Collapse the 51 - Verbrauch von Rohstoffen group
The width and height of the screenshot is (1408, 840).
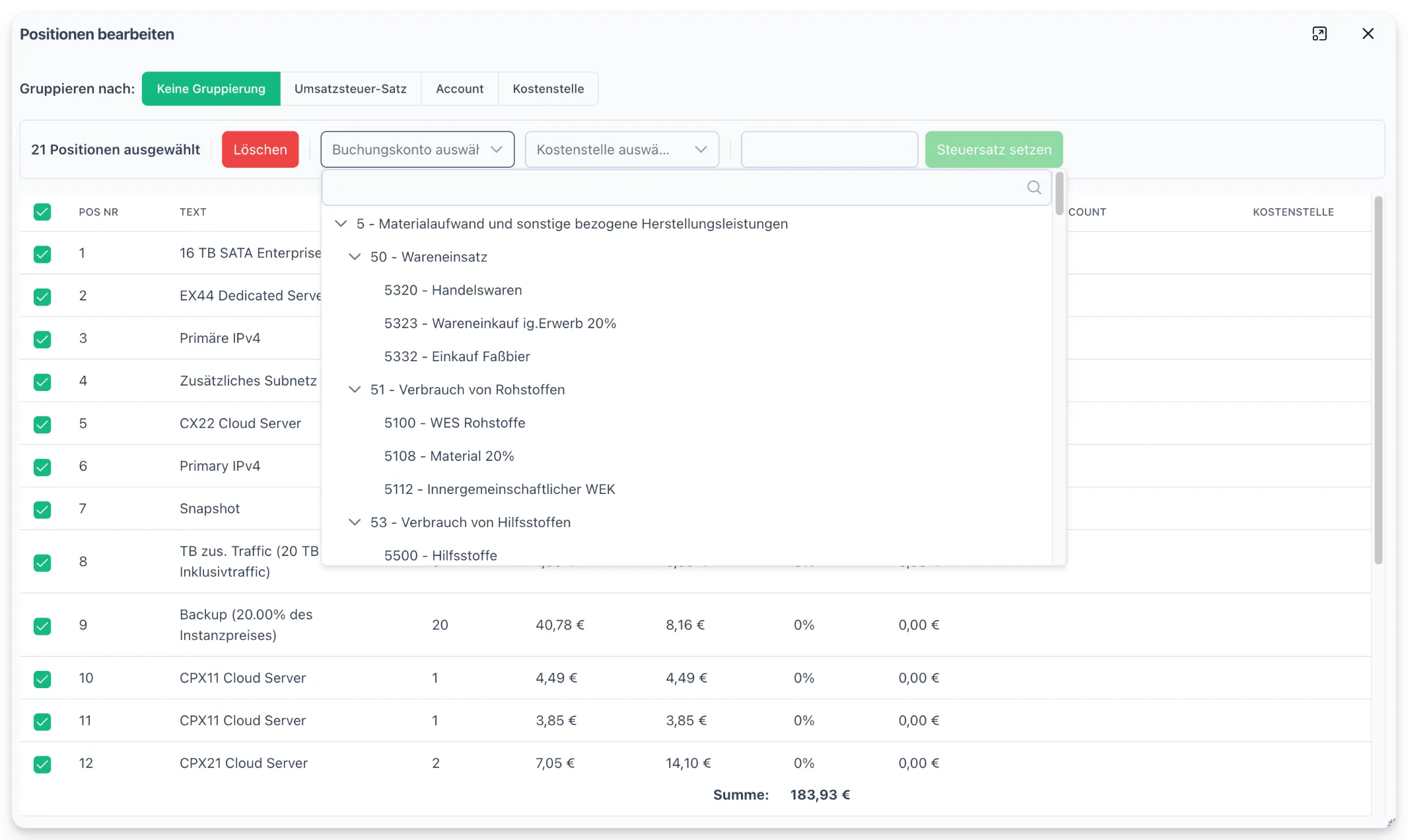coord(355,390)
